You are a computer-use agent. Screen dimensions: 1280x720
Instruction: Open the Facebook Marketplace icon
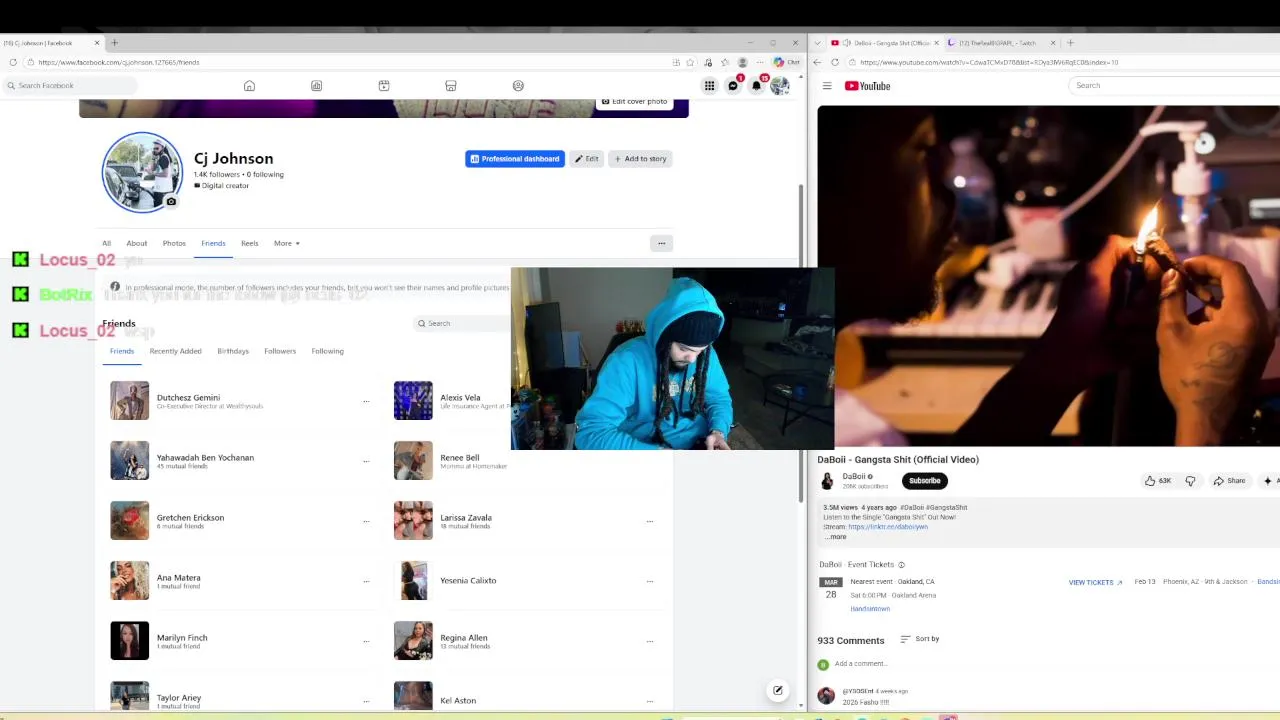pos(451,86)
